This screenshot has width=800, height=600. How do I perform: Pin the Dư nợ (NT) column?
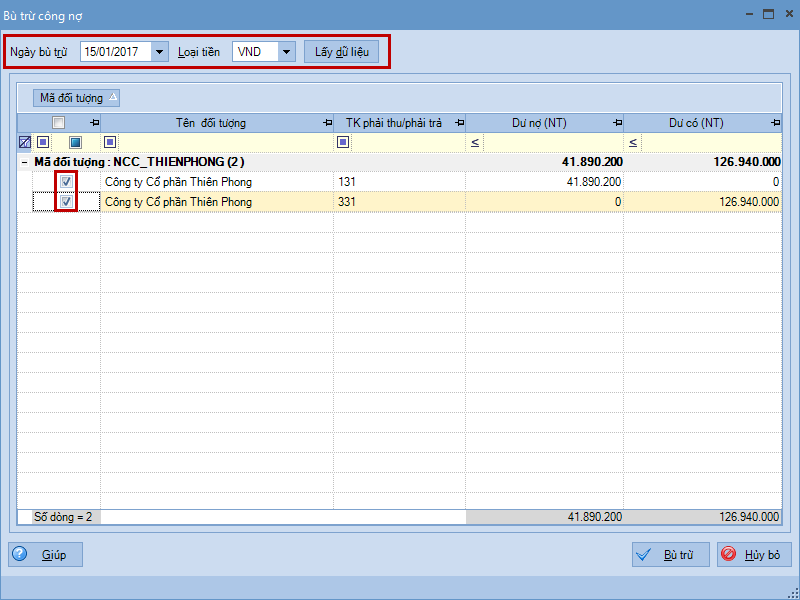(x=616, y=123)
